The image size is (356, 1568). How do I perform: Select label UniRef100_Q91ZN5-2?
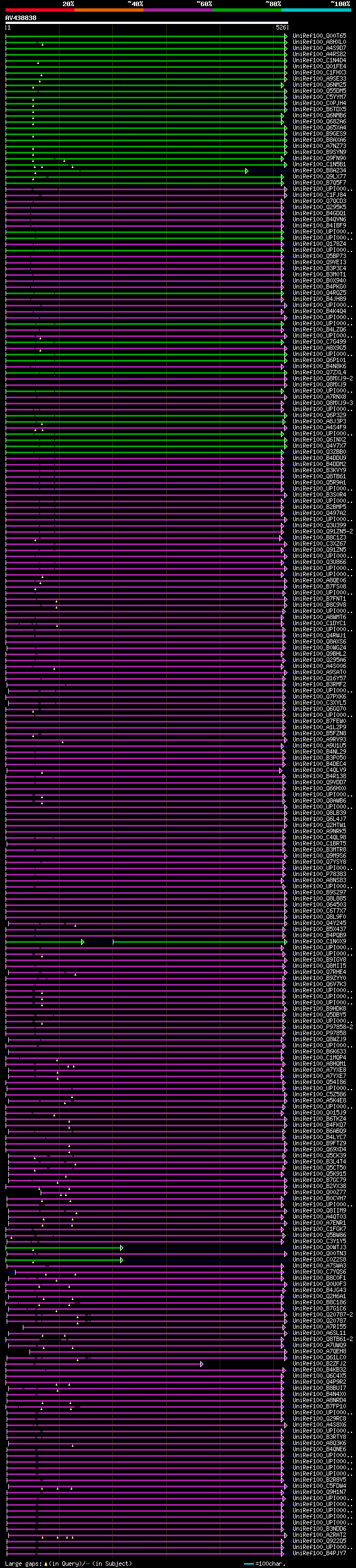(x=323, y=531)
